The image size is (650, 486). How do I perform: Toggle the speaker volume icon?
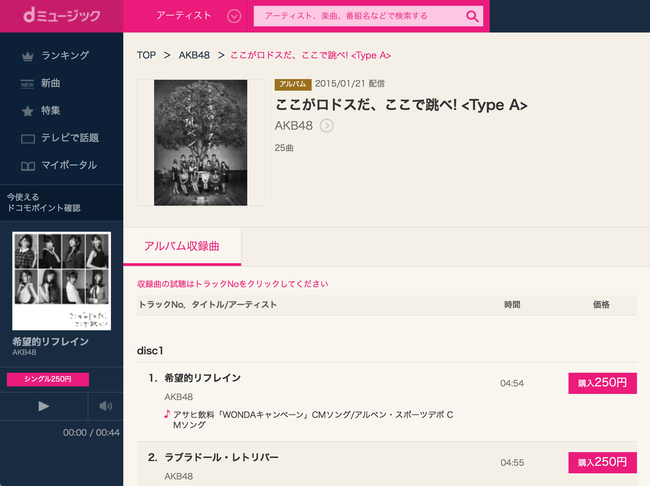pyautogui.click(x=105, y=406)
